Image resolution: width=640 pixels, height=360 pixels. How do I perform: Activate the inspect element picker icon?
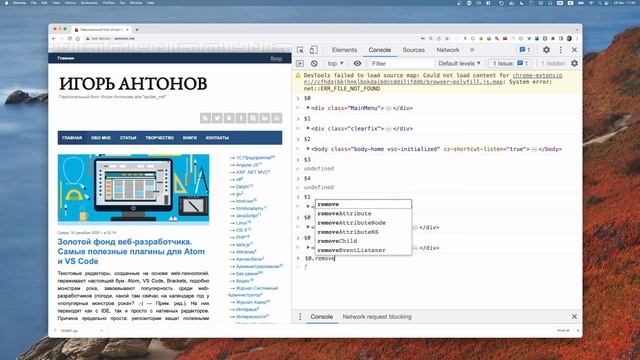(300, 50)
